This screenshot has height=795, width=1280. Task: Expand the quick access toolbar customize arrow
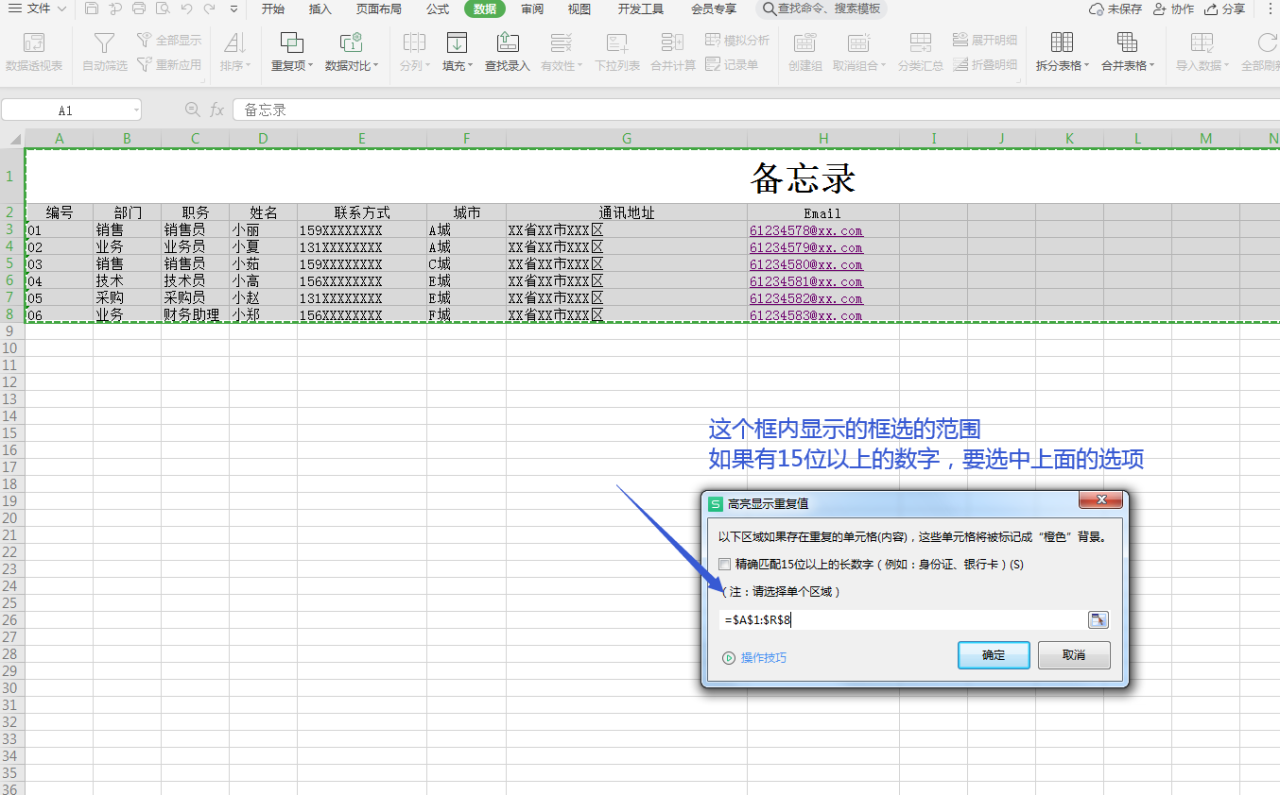[234, 9]
